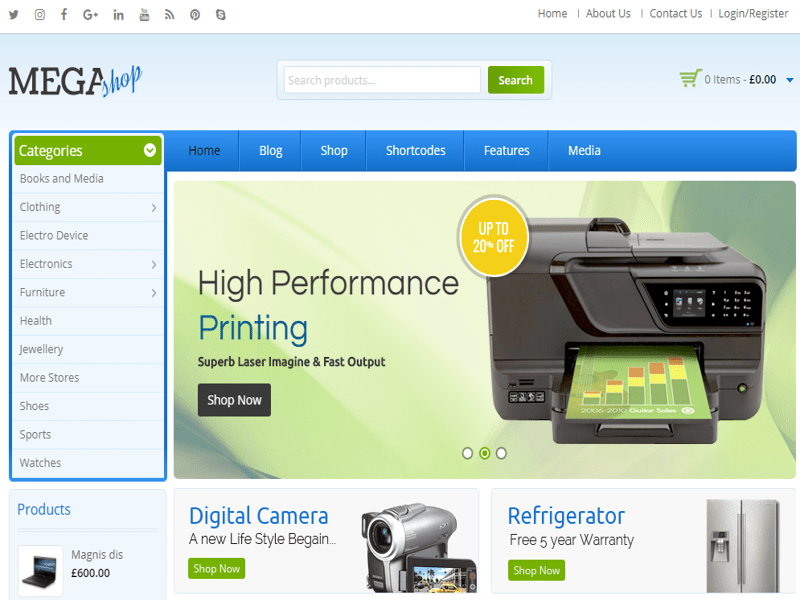Screen dimensions: 800x600
Task: Expand the Clothing category submenu arrow
Action: coord(153,208)
